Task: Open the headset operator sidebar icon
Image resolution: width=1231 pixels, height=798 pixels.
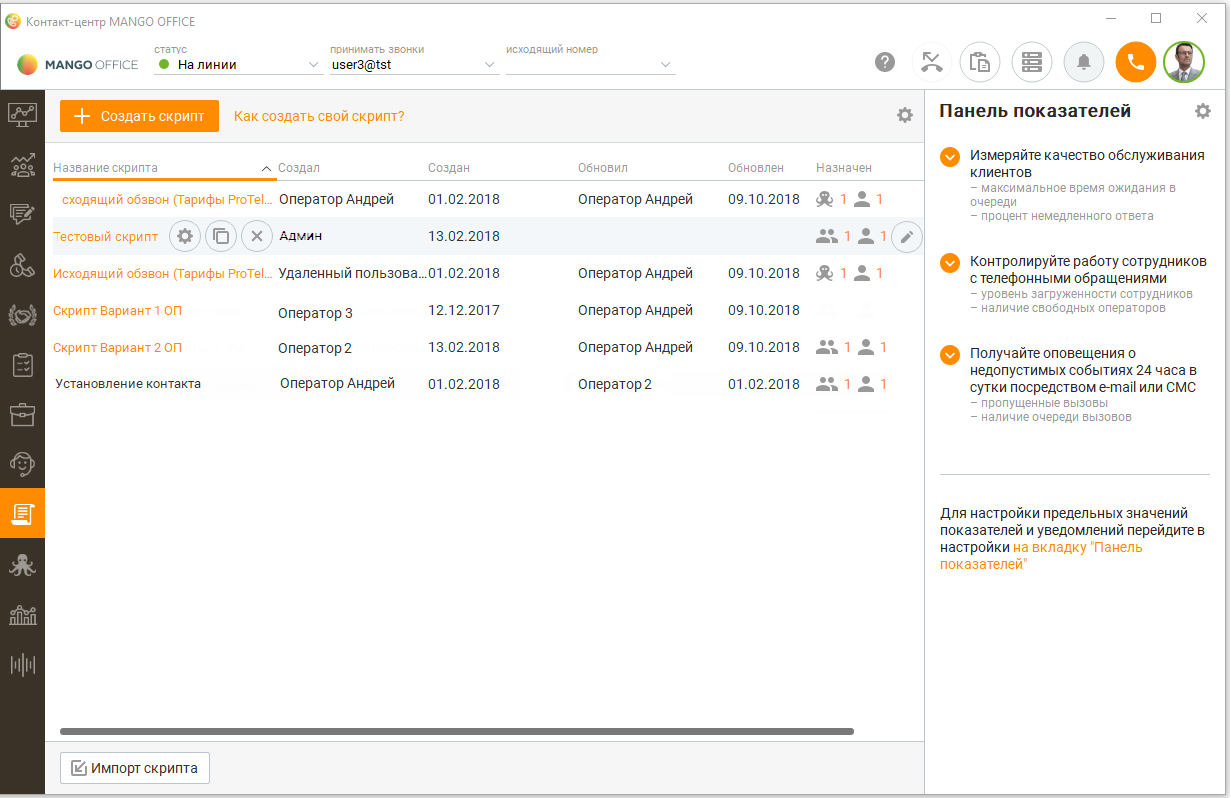Action: [22, 464]
